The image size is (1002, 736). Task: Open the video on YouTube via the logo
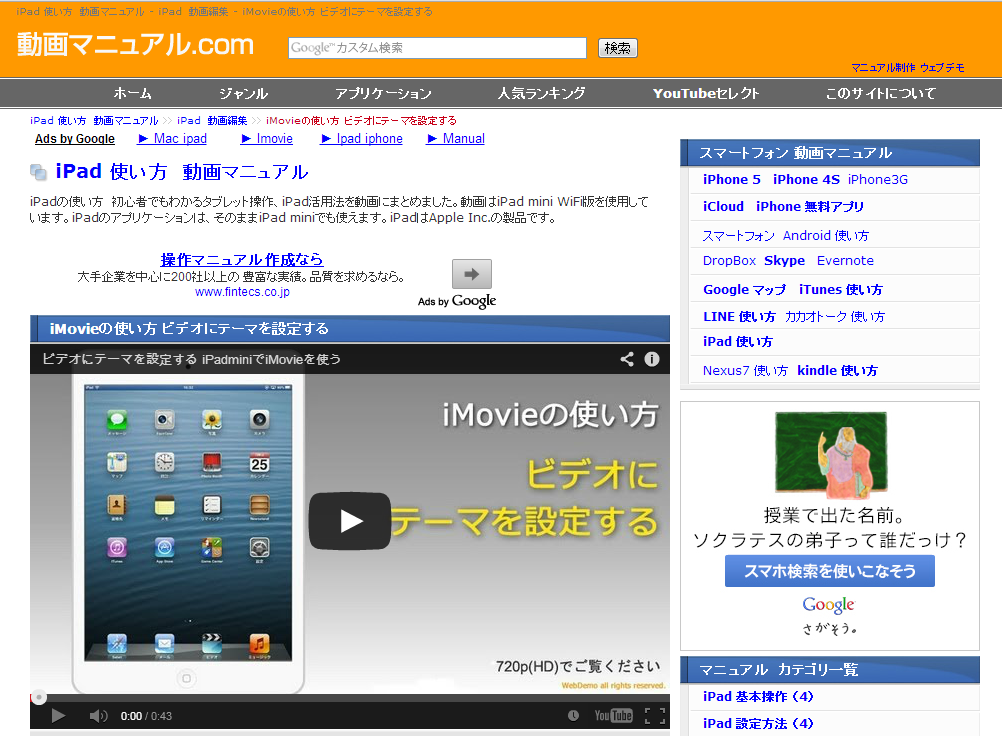click(613, 715)
